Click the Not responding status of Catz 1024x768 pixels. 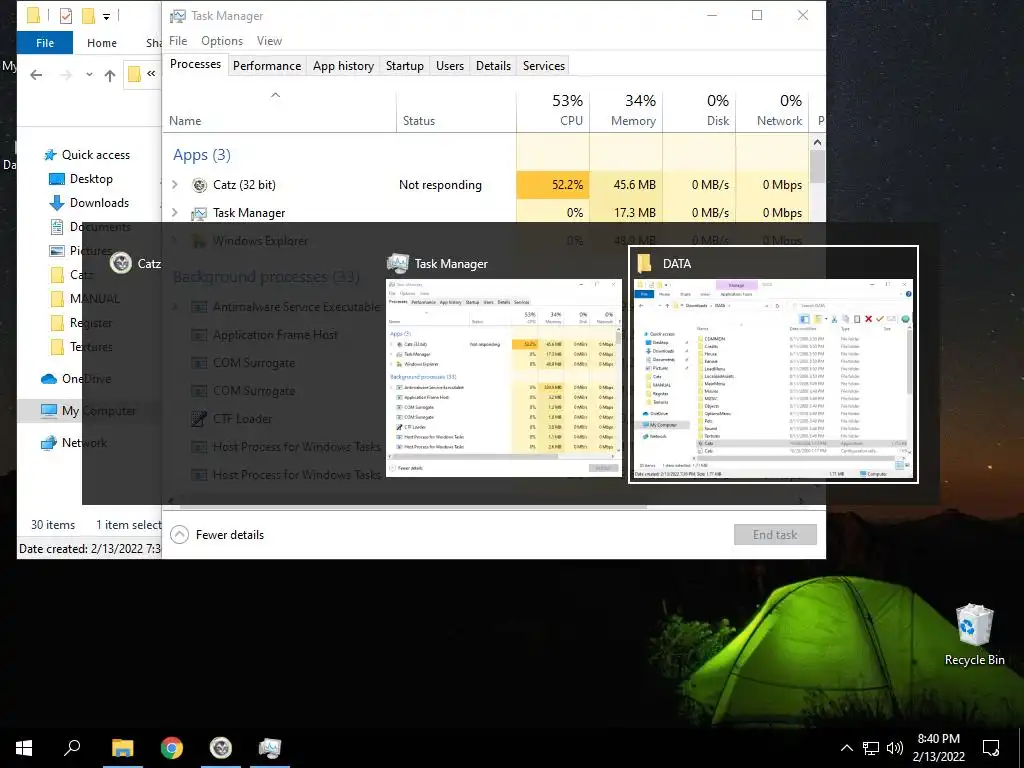[x=440, y=185]
